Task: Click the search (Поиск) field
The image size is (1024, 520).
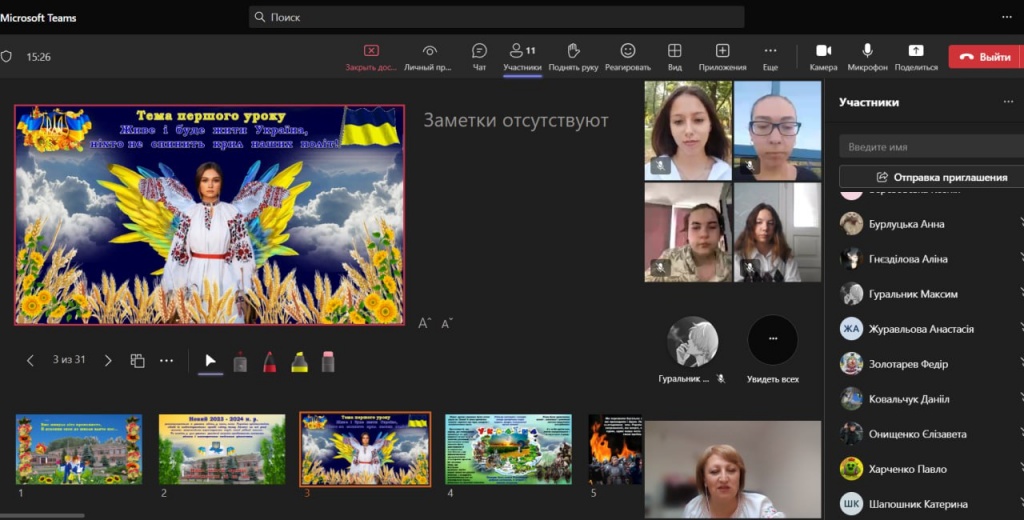Action: (x=496, y=17)
